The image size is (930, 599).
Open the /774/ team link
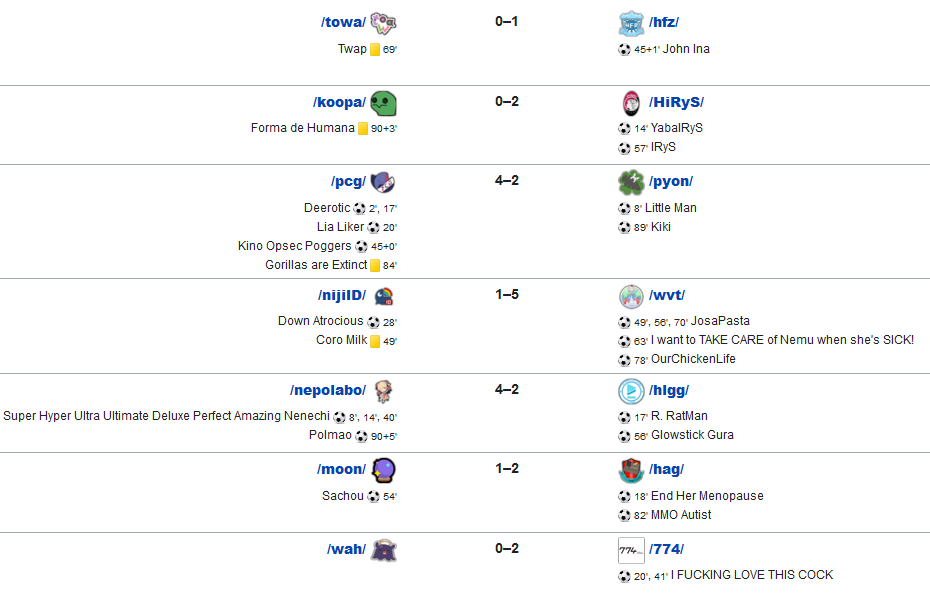666,549
